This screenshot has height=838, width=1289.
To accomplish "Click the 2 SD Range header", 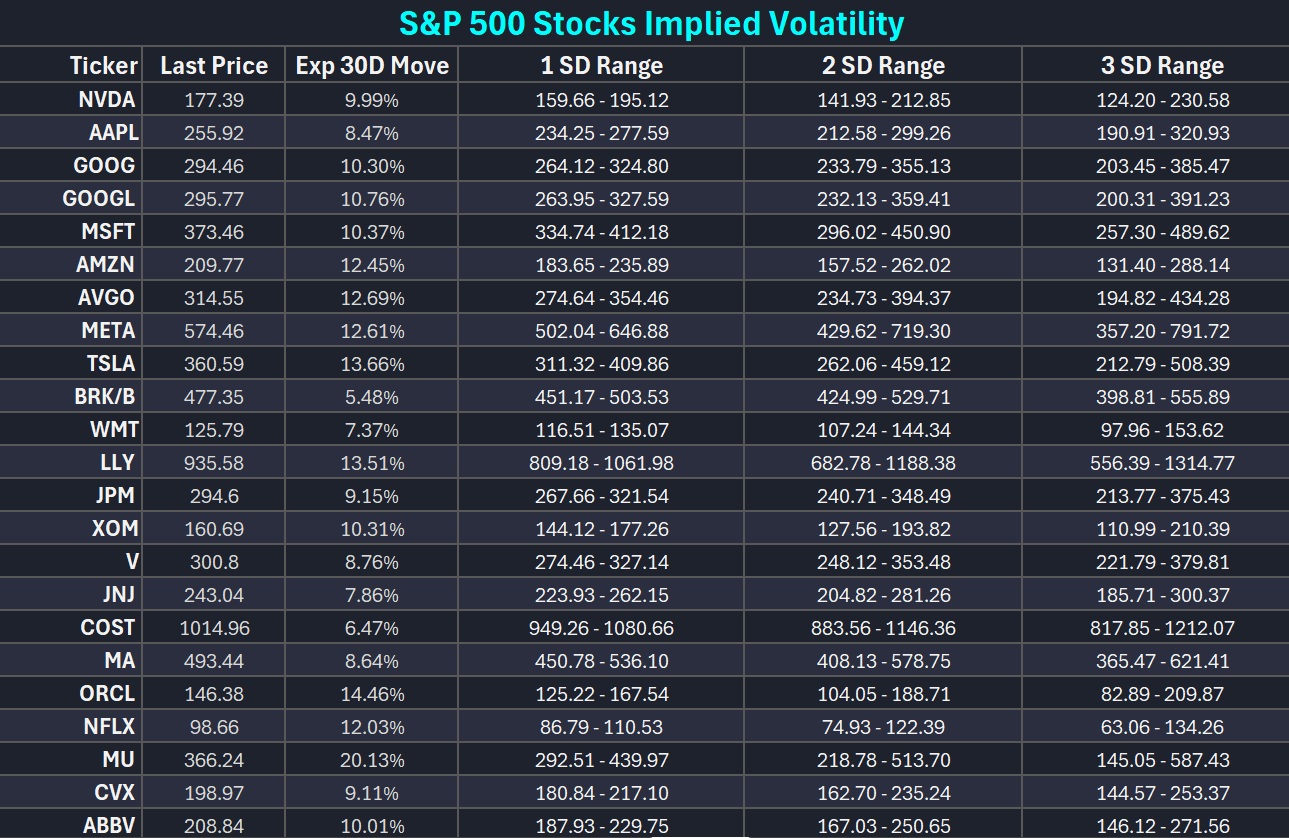I will 883,66.
